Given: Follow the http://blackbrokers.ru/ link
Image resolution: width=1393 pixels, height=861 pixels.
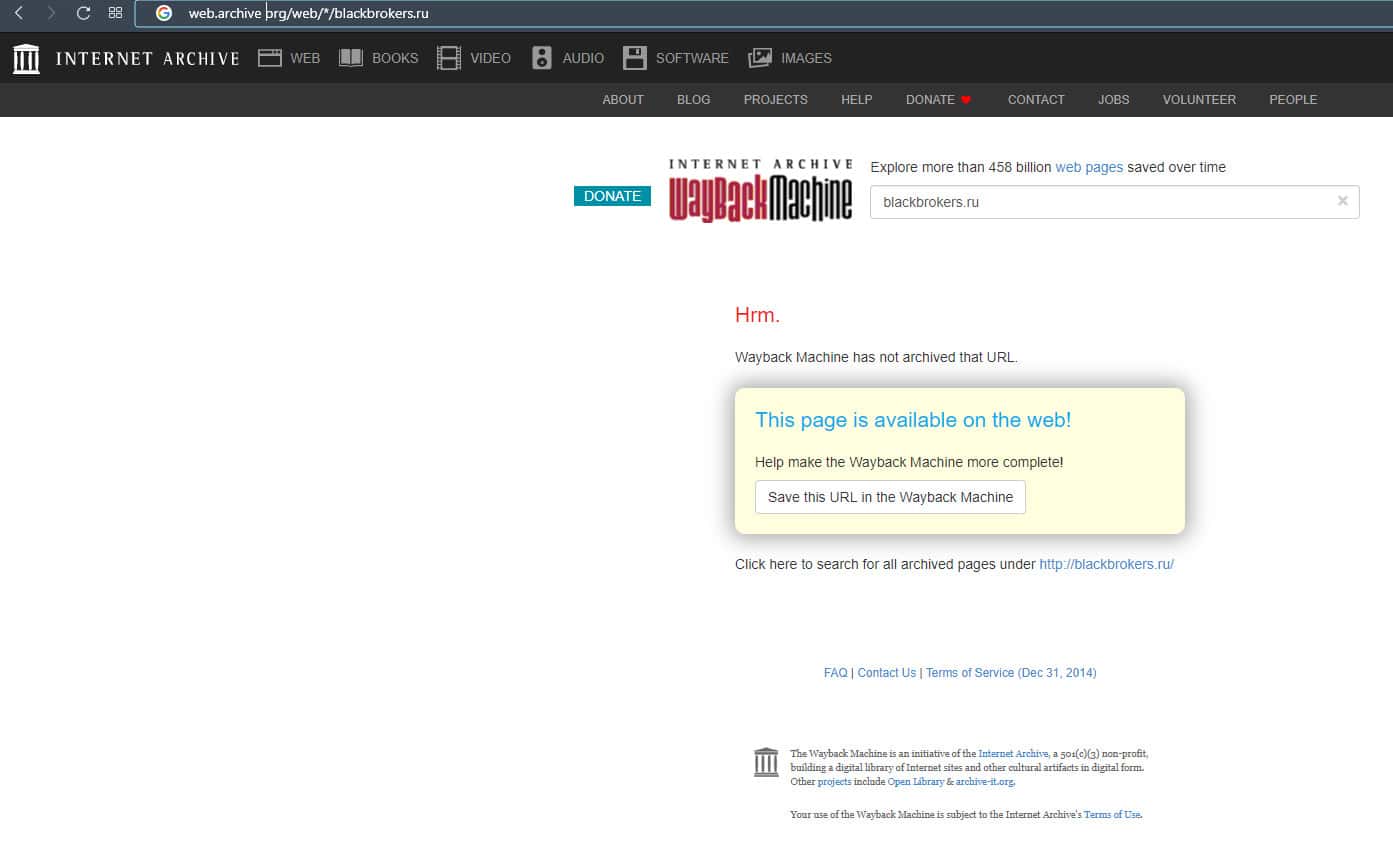Looking at the screenshot, I should click(x=1106, y=564).
